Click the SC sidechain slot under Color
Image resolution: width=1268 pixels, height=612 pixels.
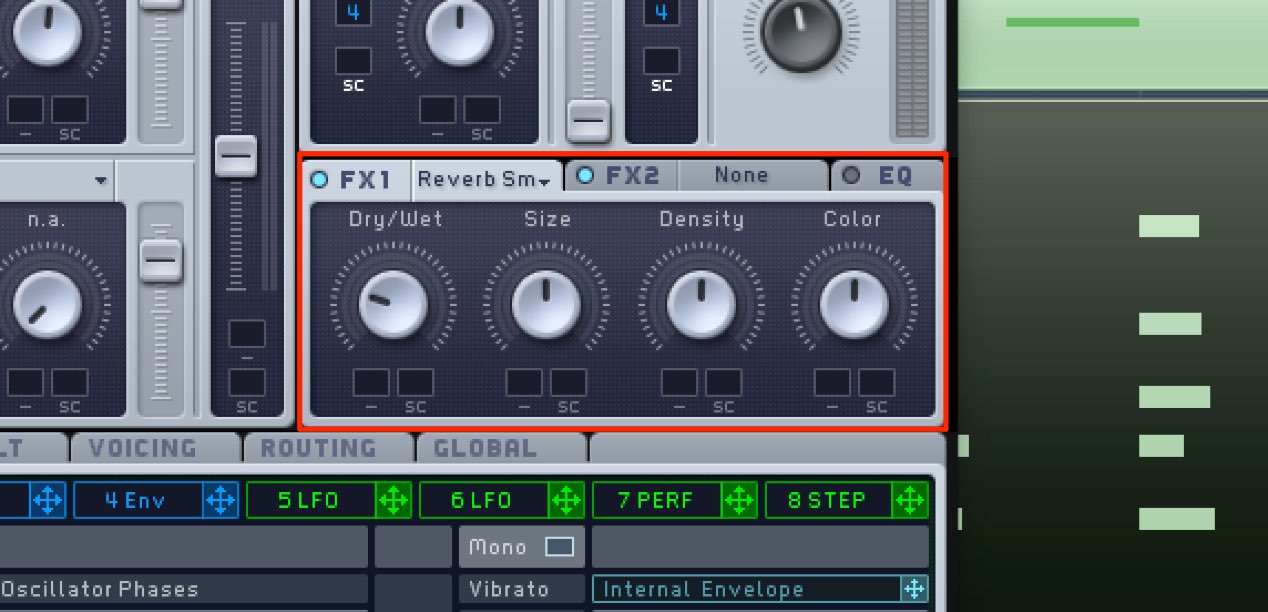pos(877,382)
